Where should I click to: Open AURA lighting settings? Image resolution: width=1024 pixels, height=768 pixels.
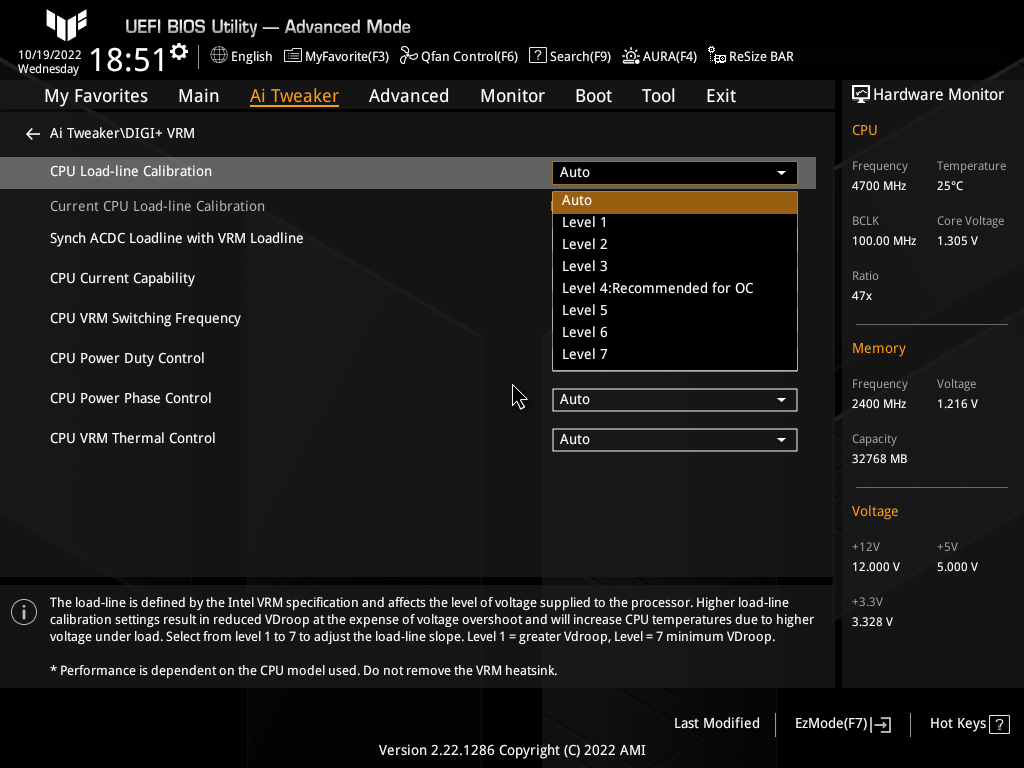coord(659,56)
